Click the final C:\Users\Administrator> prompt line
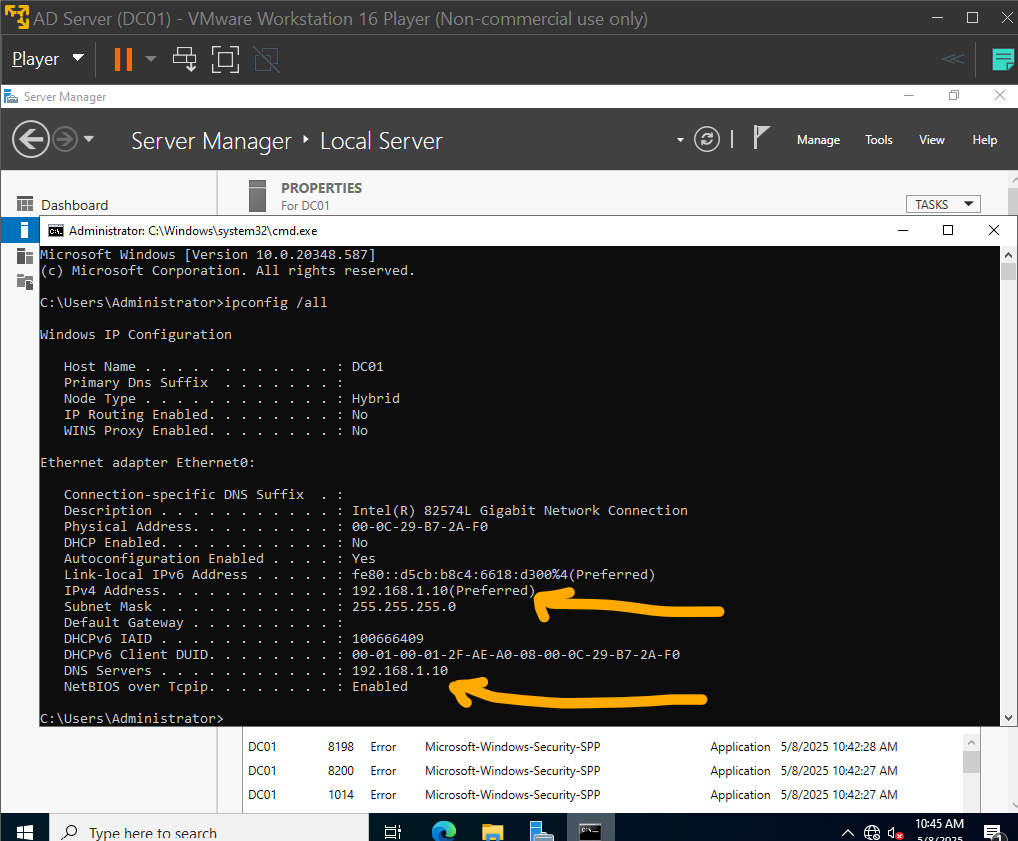1018x841 pixels. [132, 718]
